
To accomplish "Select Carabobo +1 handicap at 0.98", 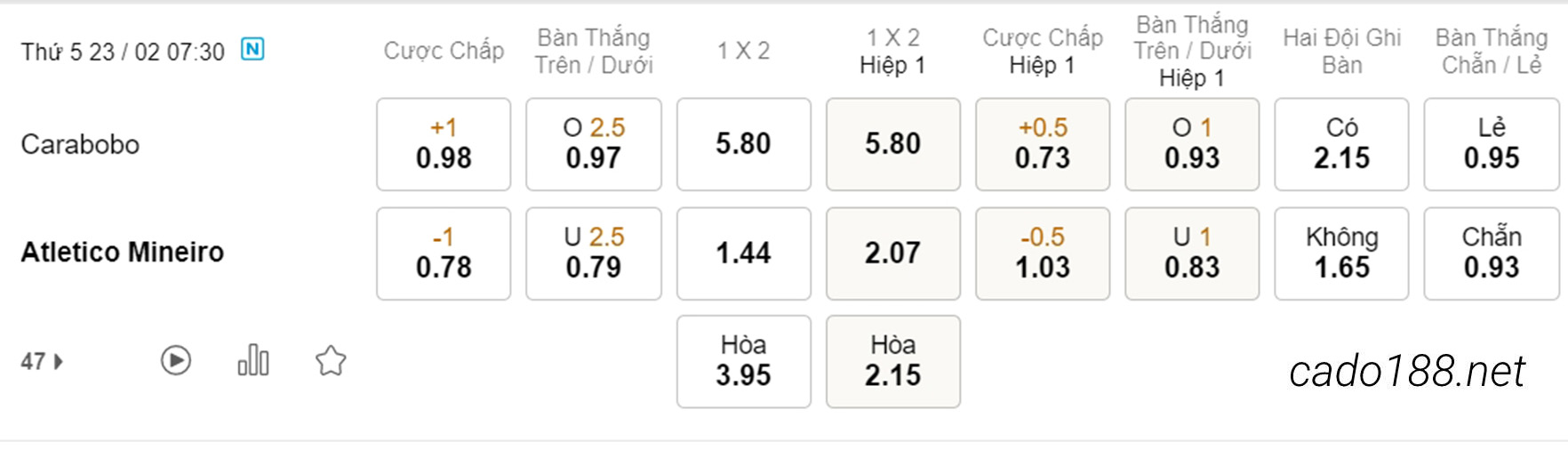I will point(444,144).
